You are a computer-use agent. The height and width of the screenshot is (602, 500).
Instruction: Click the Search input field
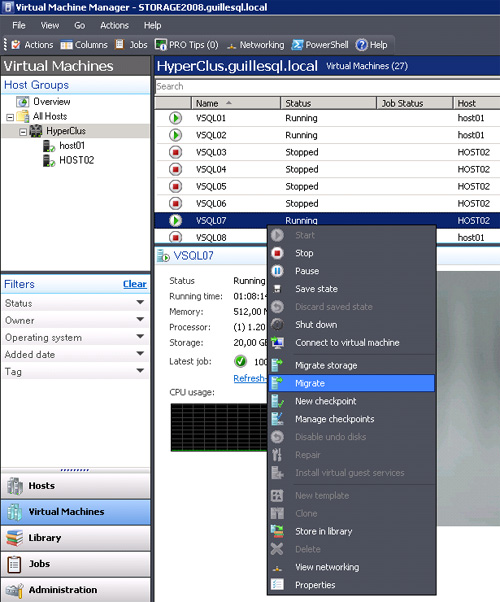(327, 86)
